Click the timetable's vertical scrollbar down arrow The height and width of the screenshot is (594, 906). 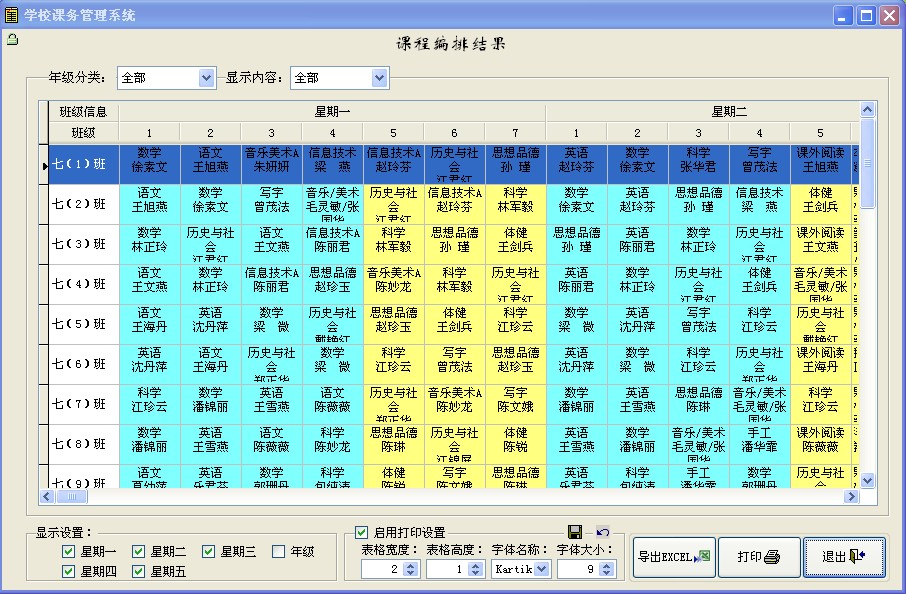tap(867, 480)
